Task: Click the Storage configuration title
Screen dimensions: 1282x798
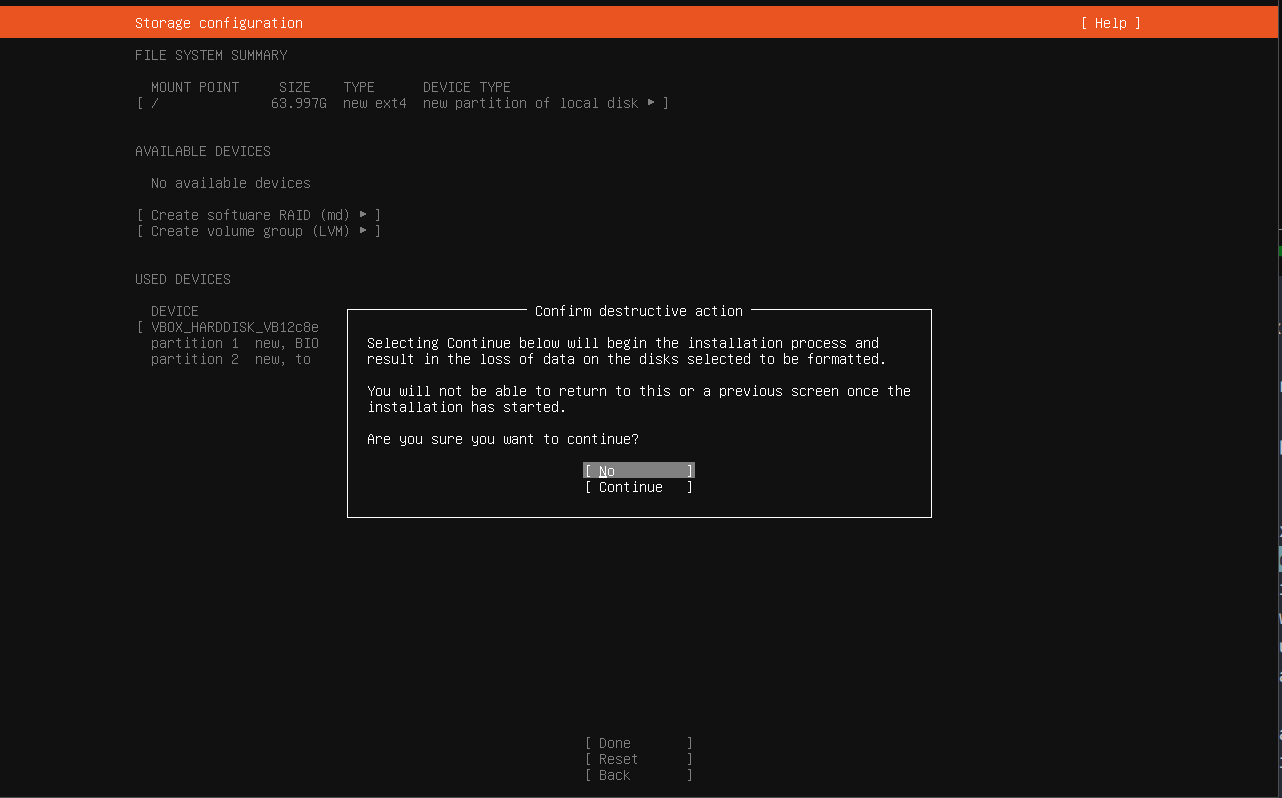Action: [218, 23]
